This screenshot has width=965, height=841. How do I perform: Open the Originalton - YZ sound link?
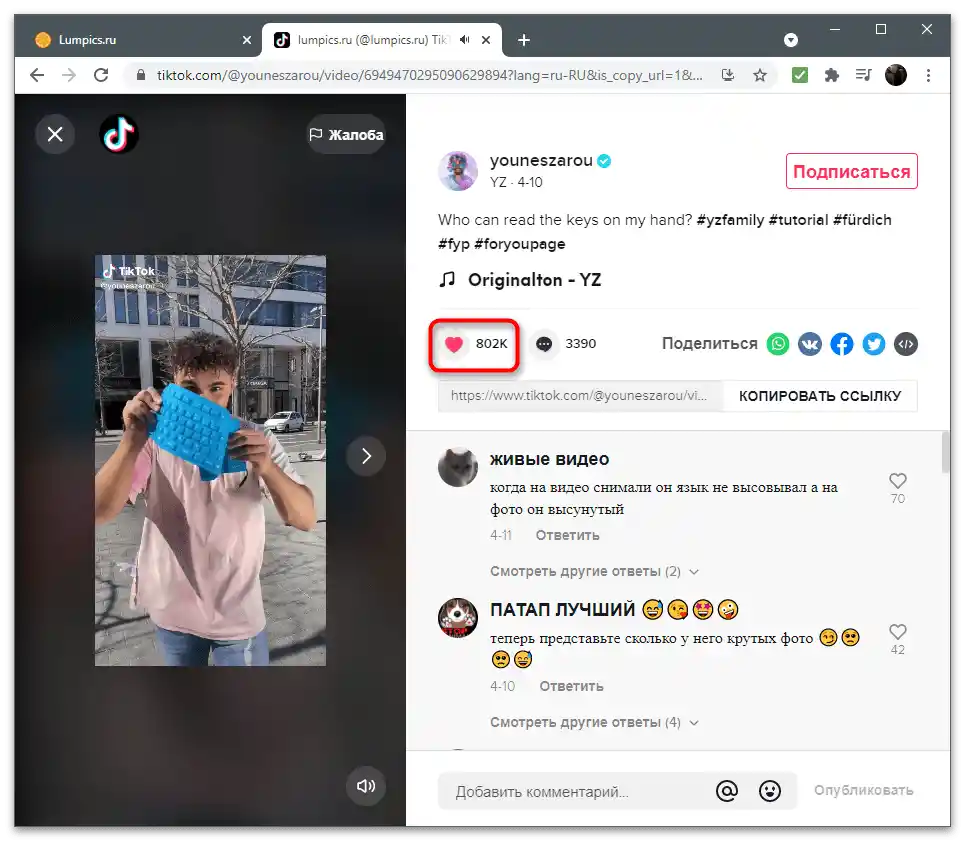(534, 280)
